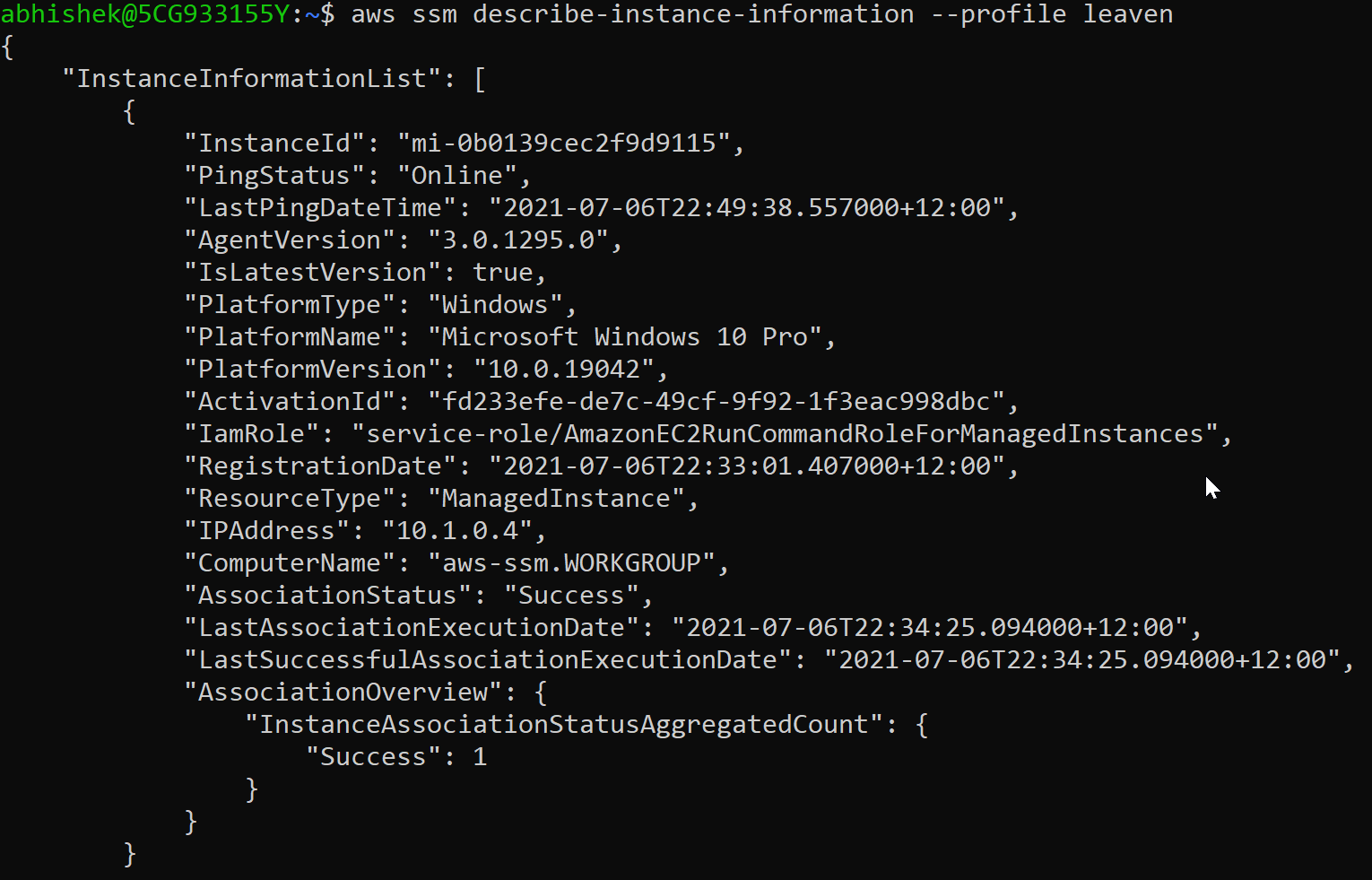The image size is (1372, 880).
Task: Click the "Microsoft Windows 10 Pro" text
Action: tap(623, 337)
